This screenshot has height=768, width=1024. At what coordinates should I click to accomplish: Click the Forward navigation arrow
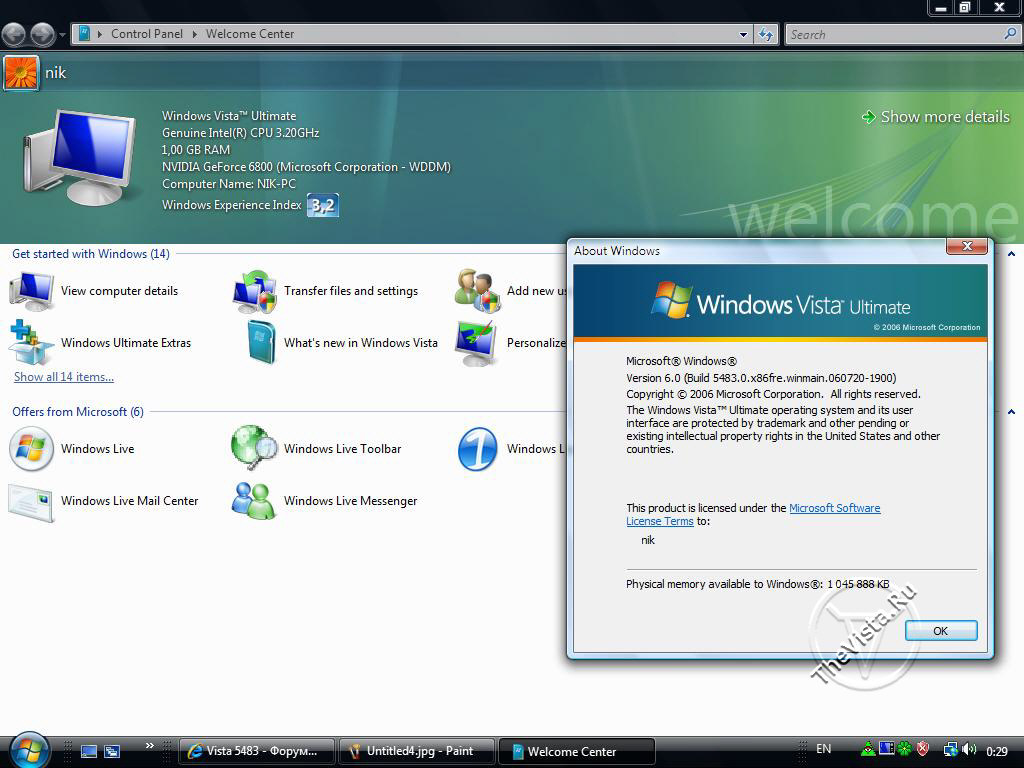(42, 35)
